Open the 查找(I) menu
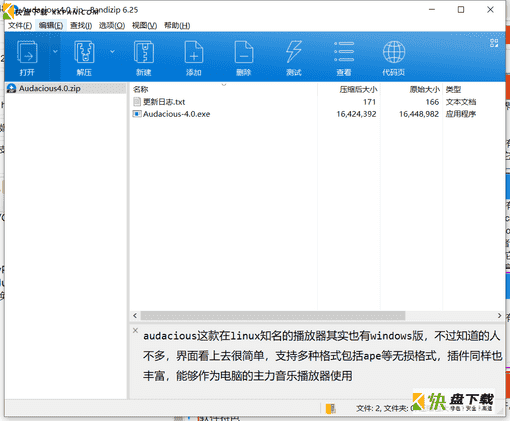 (x=81, y=25)
